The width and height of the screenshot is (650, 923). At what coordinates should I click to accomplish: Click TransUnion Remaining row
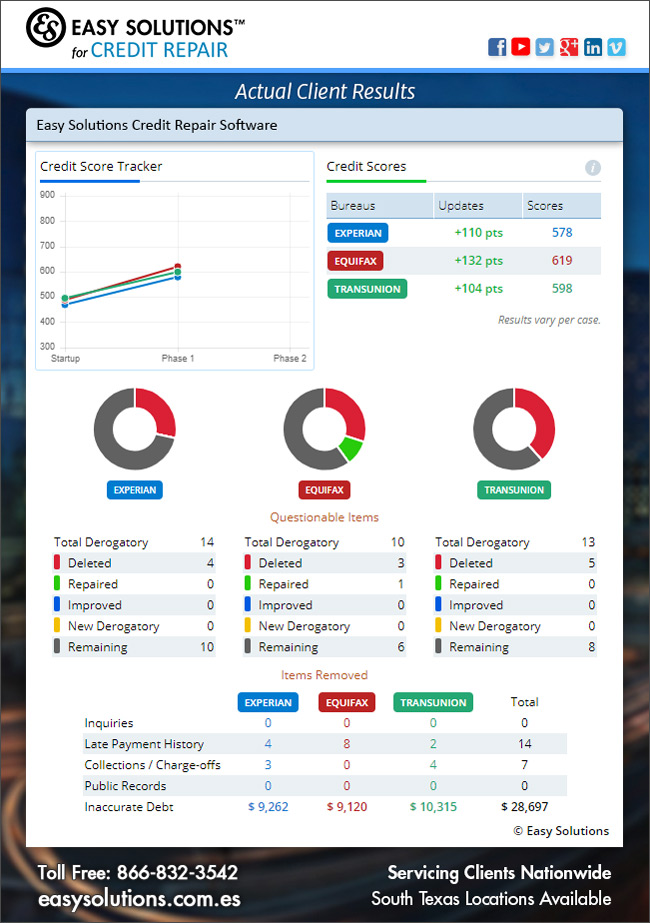pyautogui.click(x=515, y=647)
